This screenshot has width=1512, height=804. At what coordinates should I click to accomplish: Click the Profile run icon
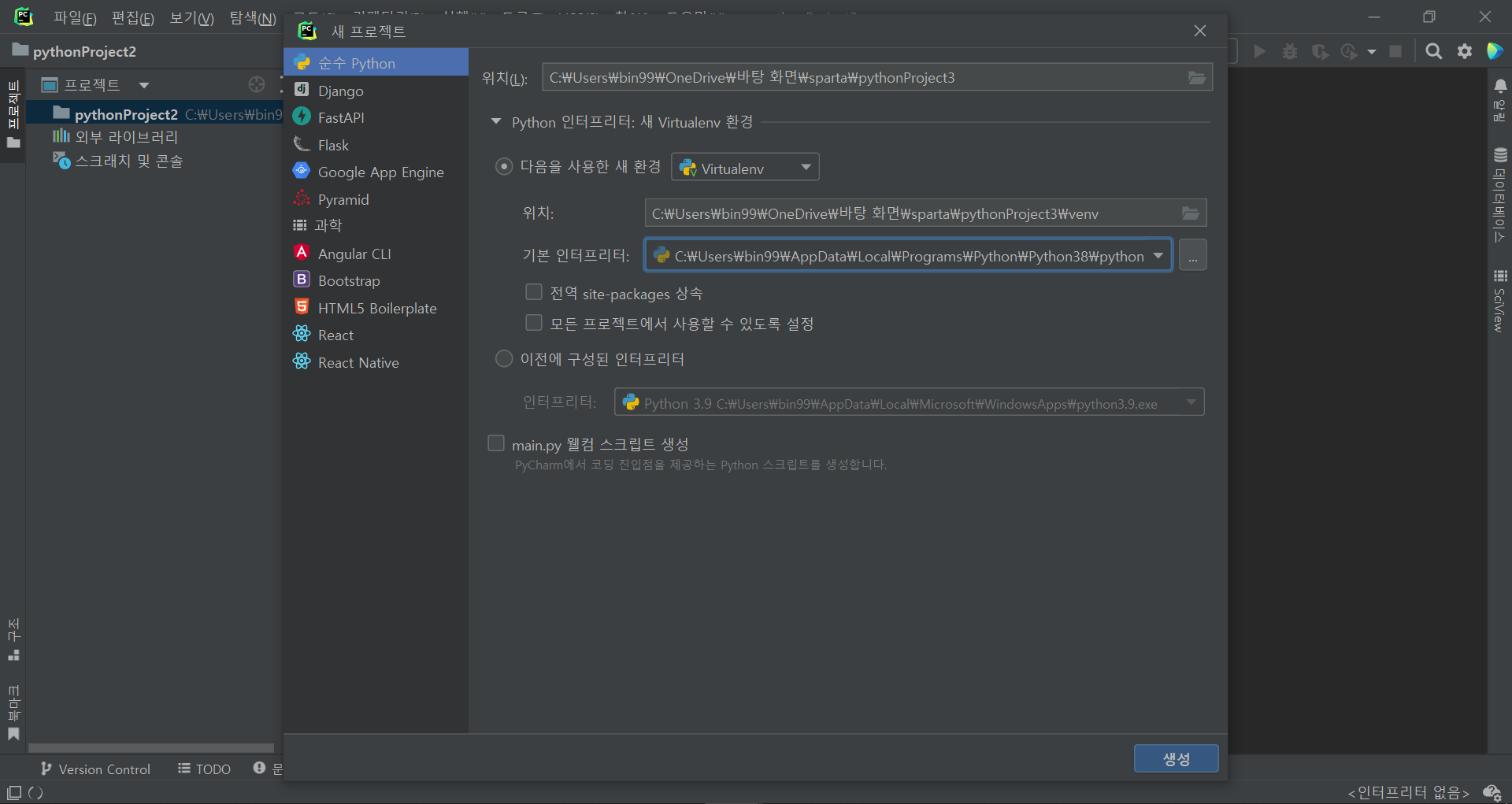(1349, 51)
